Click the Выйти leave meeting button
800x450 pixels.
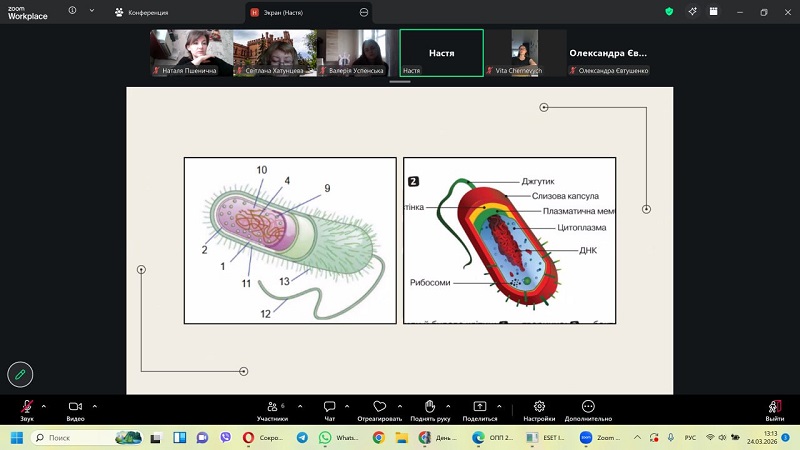point(774,408)
